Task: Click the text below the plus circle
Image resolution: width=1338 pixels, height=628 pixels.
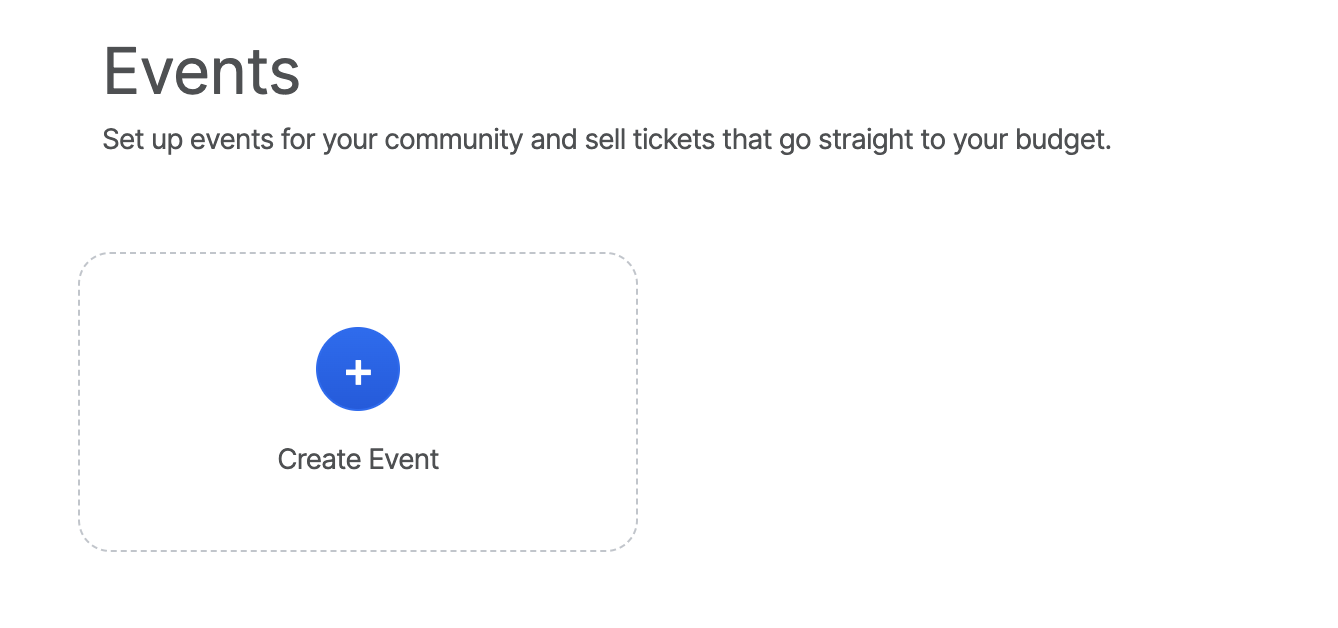Action: pyautogui.click(x=358, y=459)
